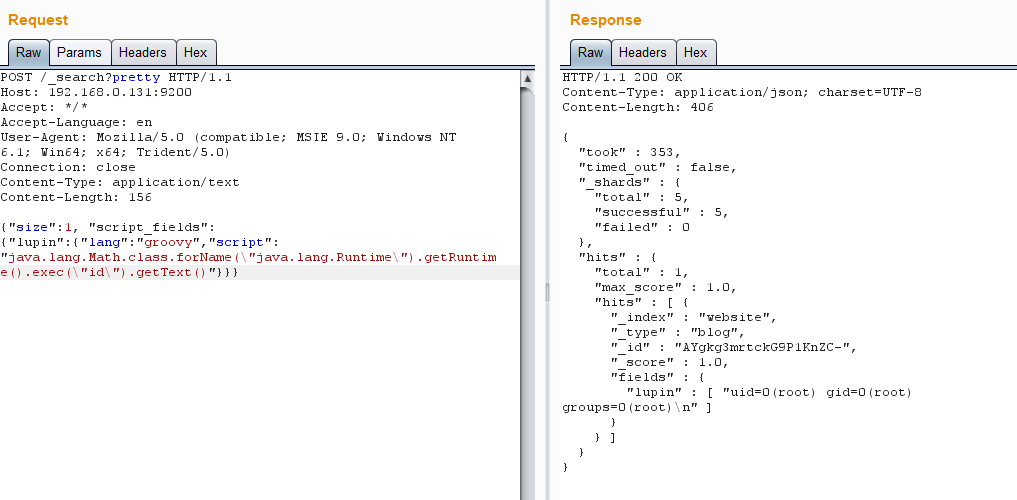Screen dimensions: 1017x500
Task: Switch to the Response Headers tab
Action: pyautogui.click(x=643, y=53)
